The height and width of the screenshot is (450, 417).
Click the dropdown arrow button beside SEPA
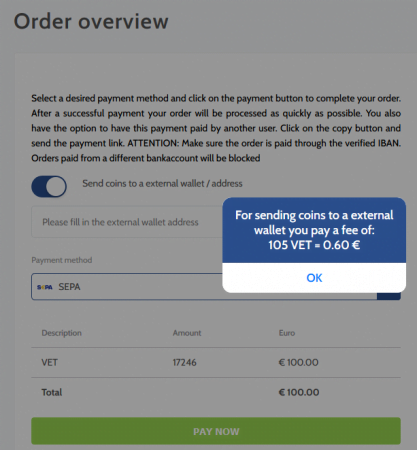389,296
